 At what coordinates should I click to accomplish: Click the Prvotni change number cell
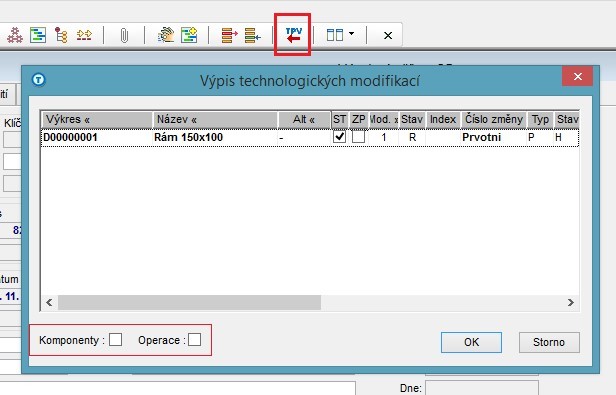click(x=494, y=138)
